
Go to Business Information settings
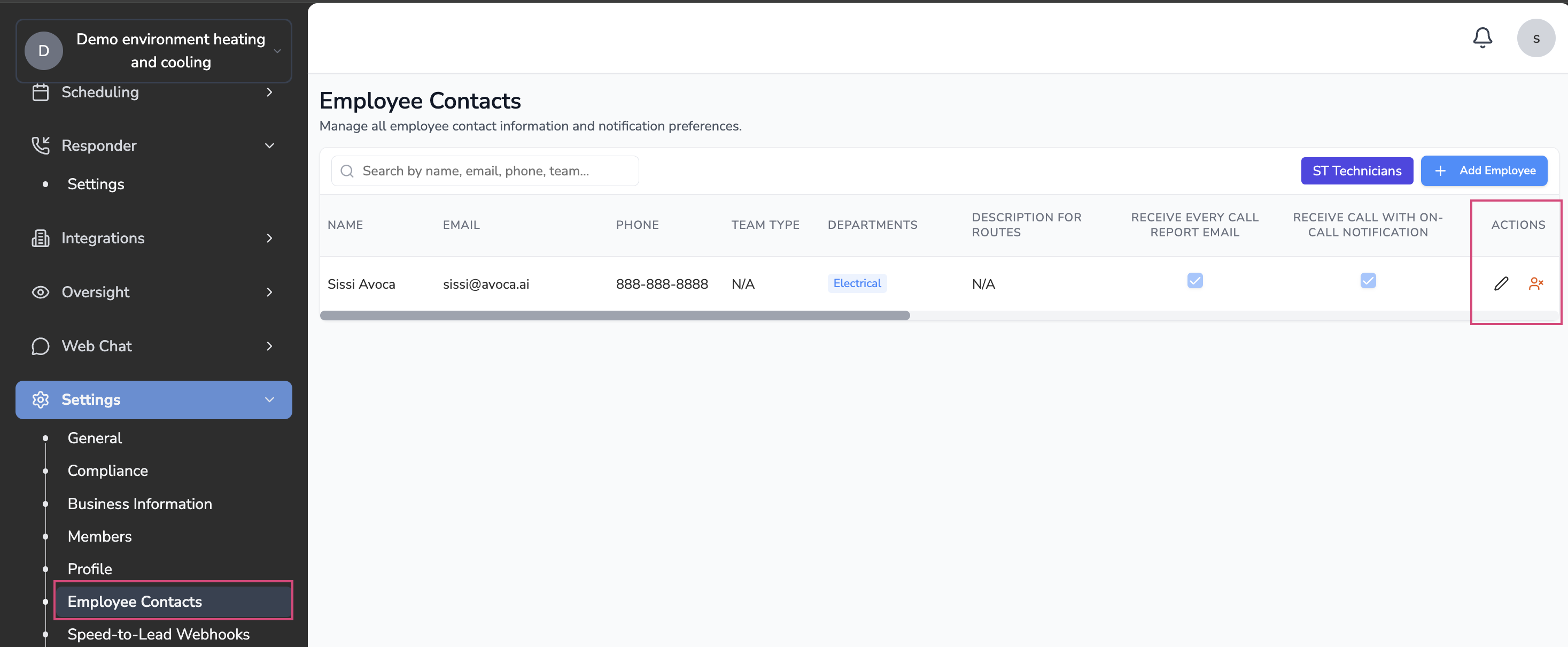coord(139,503)
